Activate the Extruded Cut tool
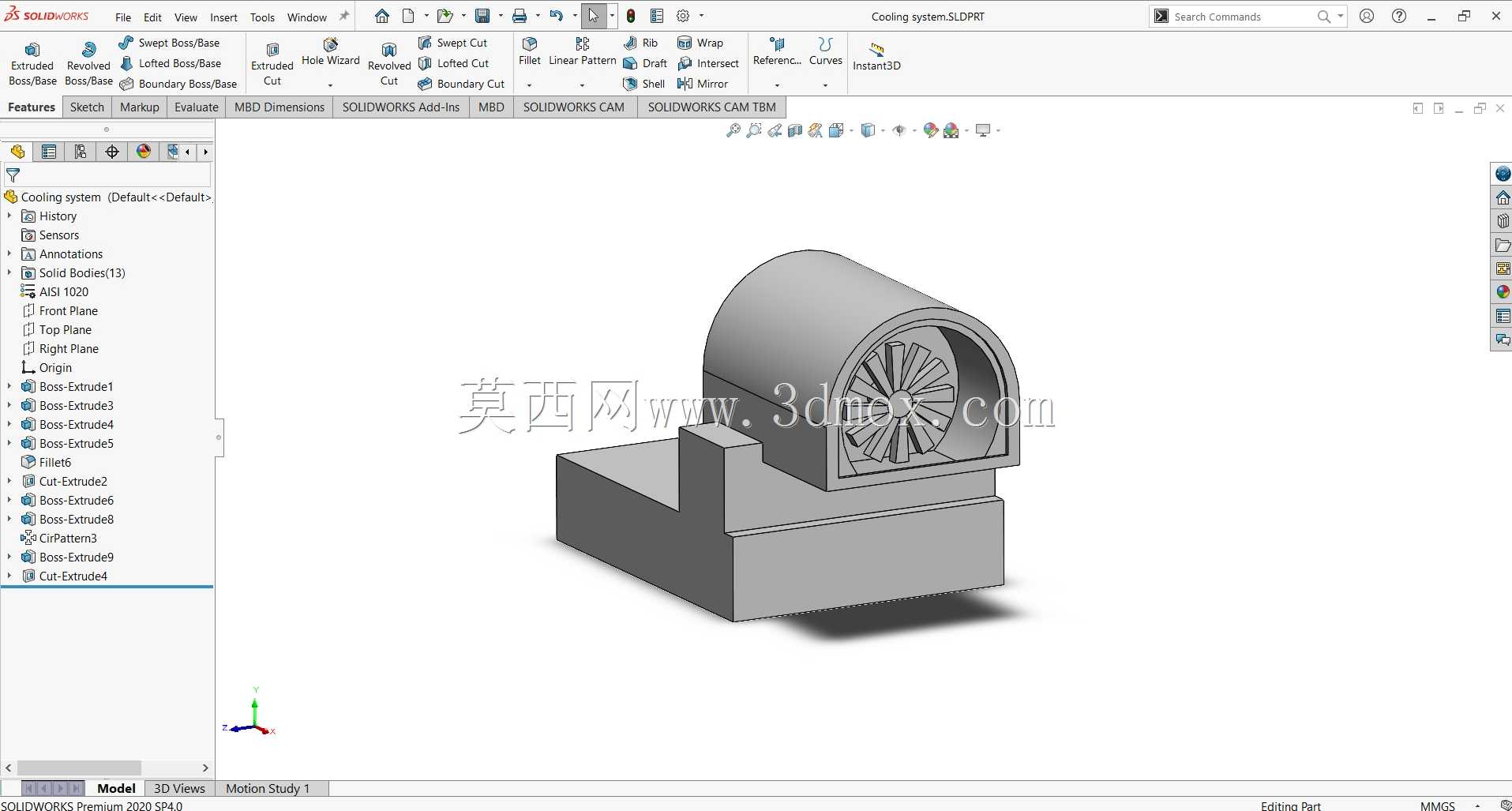The image size is (1512, 811). [272, 64]
